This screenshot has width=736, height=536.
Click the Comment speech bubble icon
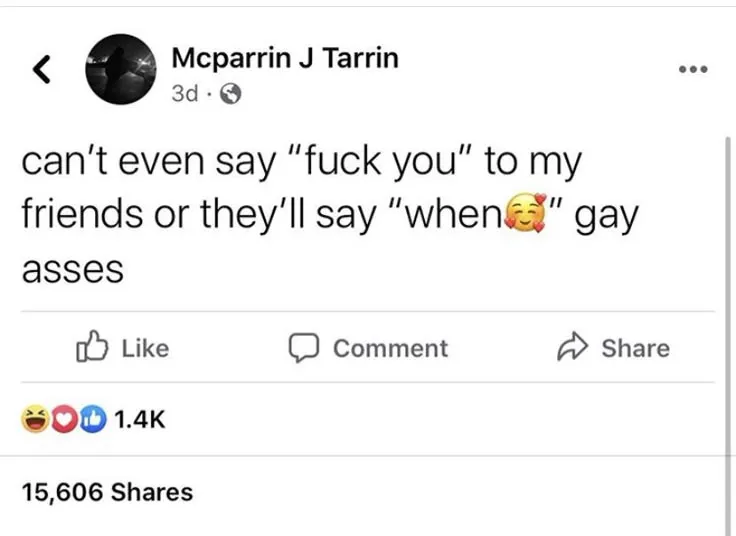(304, 348)
